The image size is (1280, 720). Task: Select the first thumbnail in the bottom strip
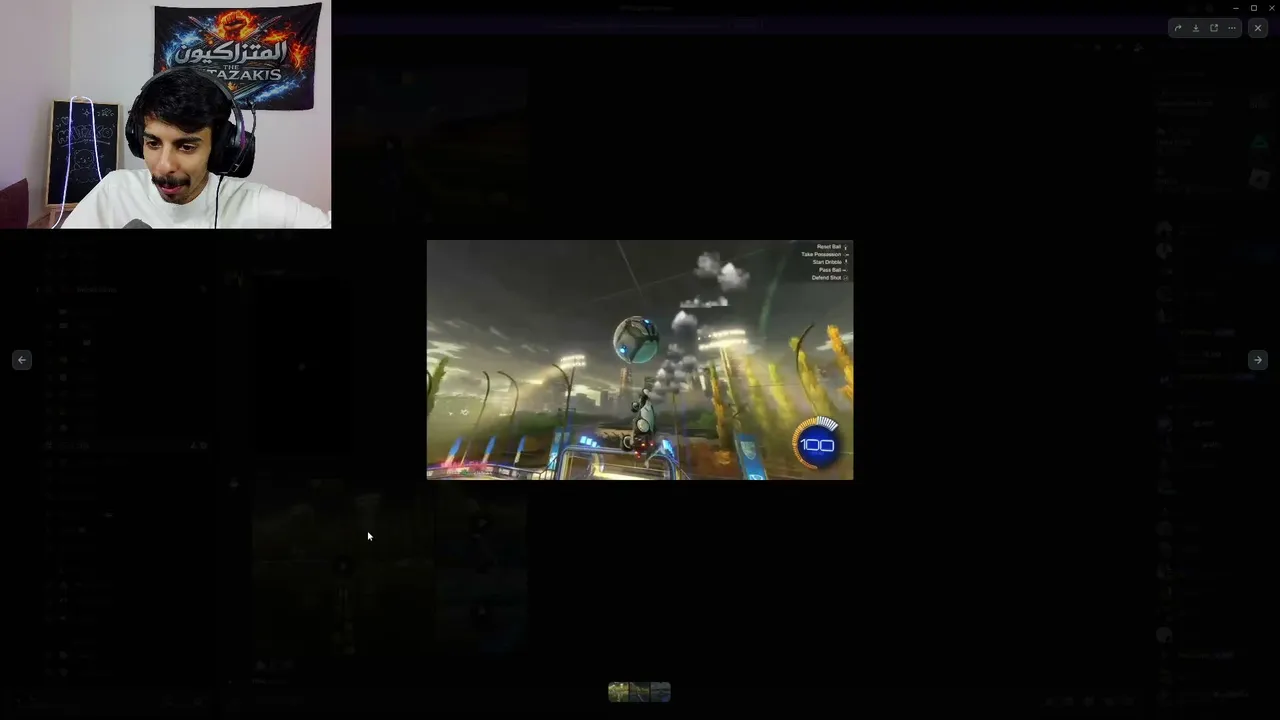(619, 691)
